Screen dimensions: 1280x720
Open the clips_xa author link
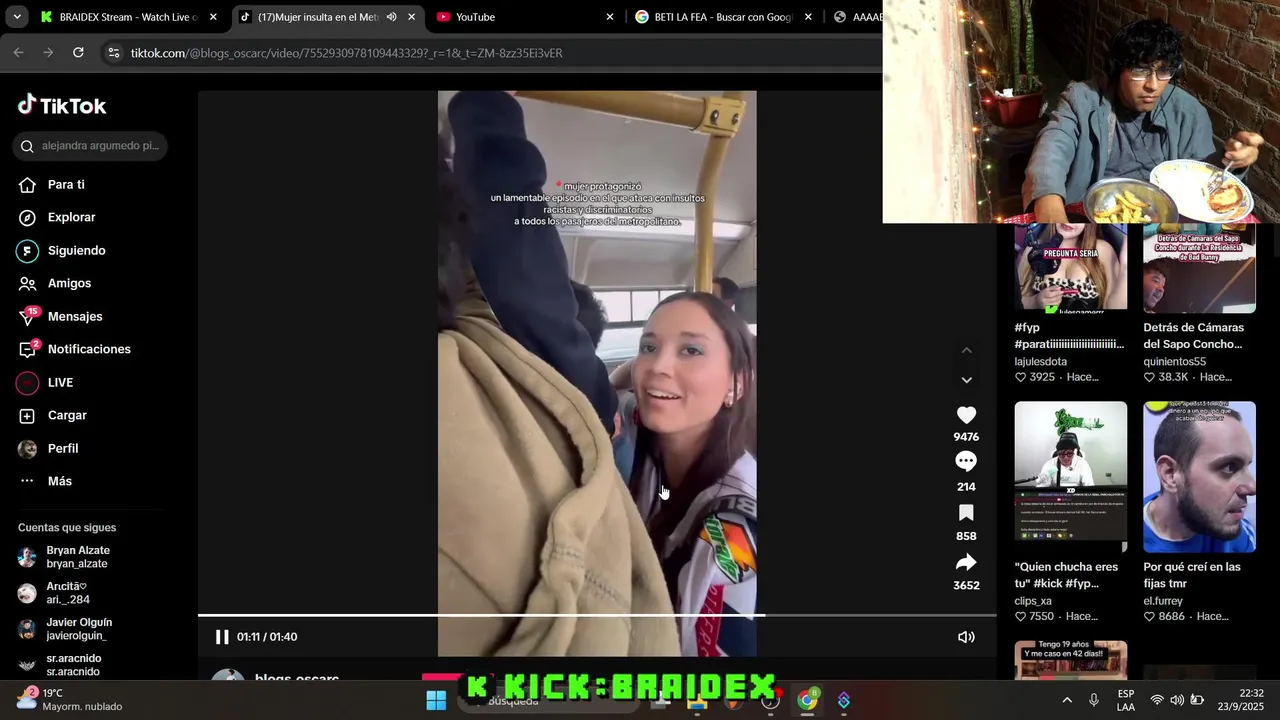click(1033, 601)
